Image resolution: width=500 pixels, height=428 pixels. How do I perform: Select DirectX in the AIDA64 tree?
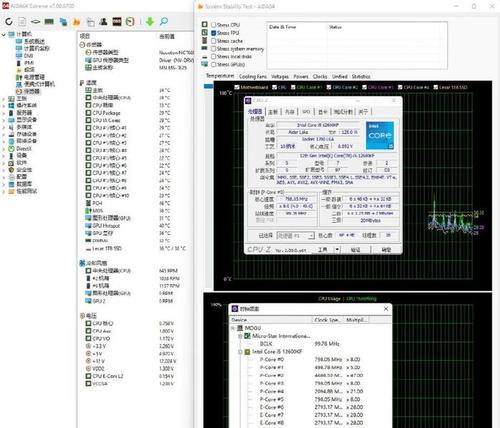pos(24,149)
